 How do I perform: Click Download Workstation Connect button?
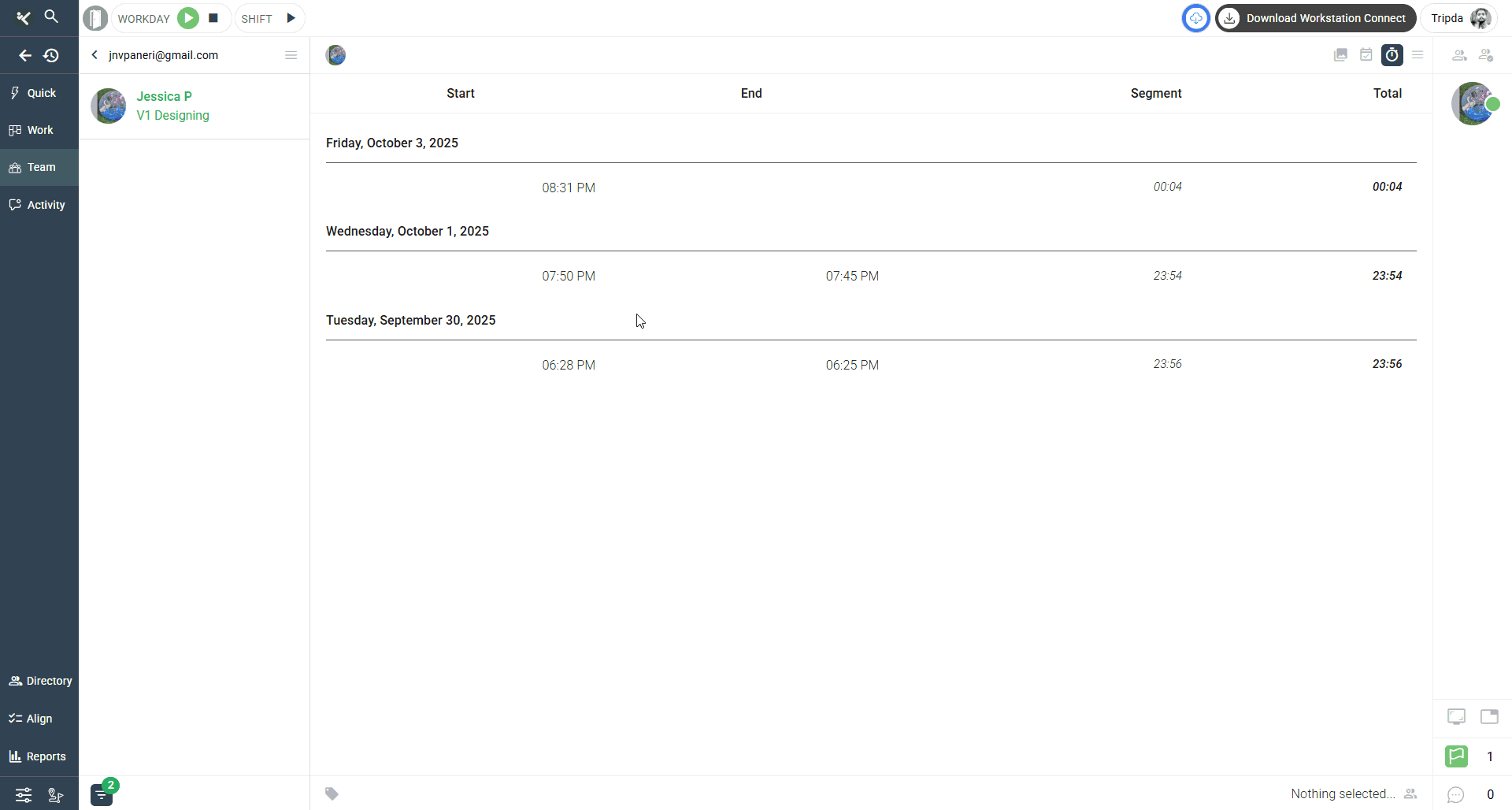[x=1315, y=18]
